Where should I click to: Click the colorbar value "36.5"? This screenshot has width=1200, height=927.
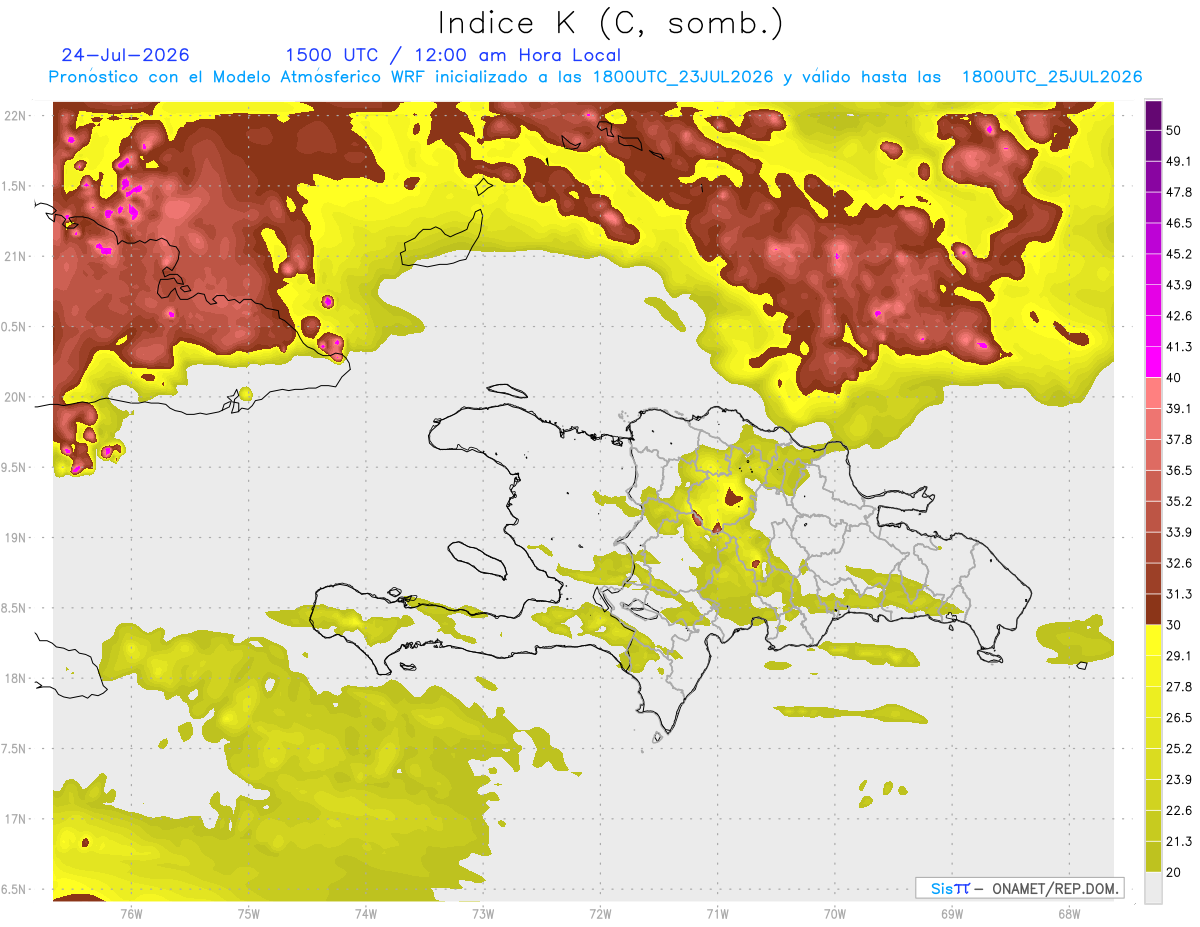tap(1178, 470)
